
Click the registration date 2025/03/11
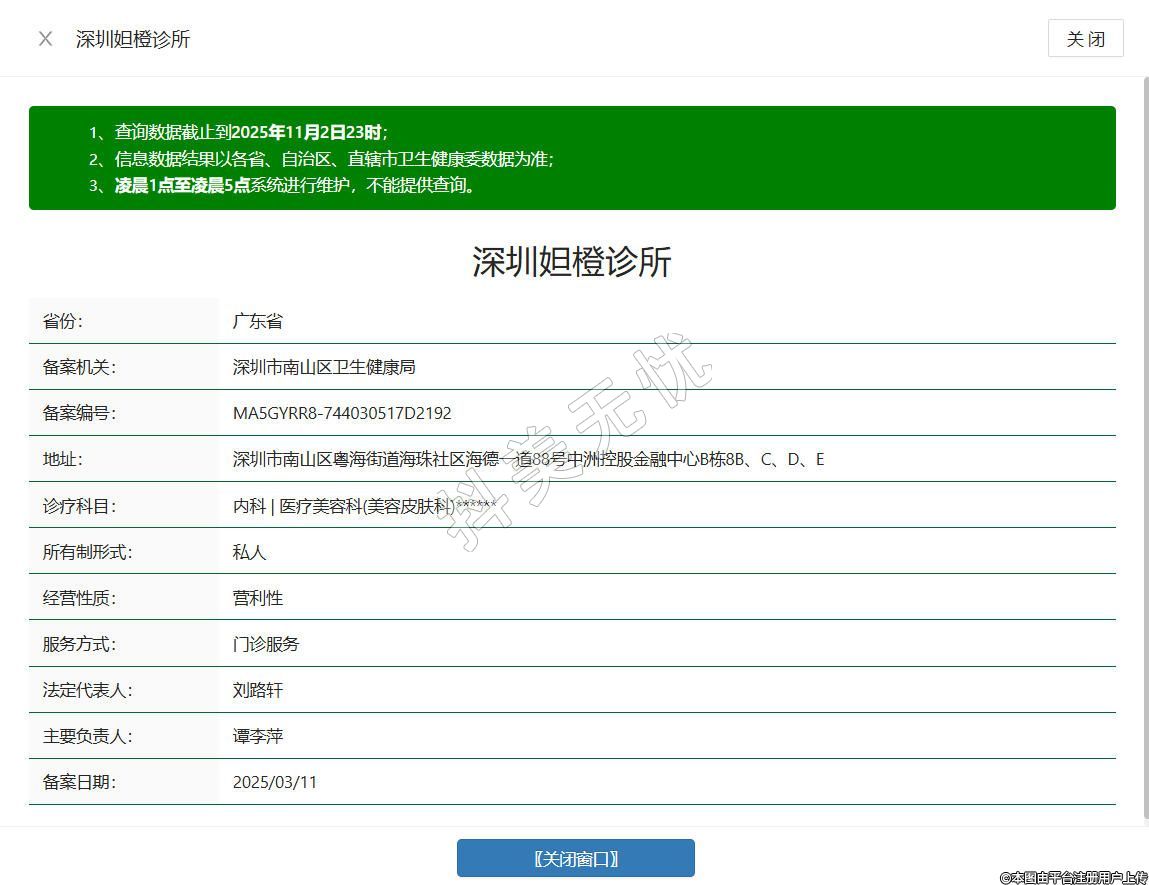click(x=275, y=782)
